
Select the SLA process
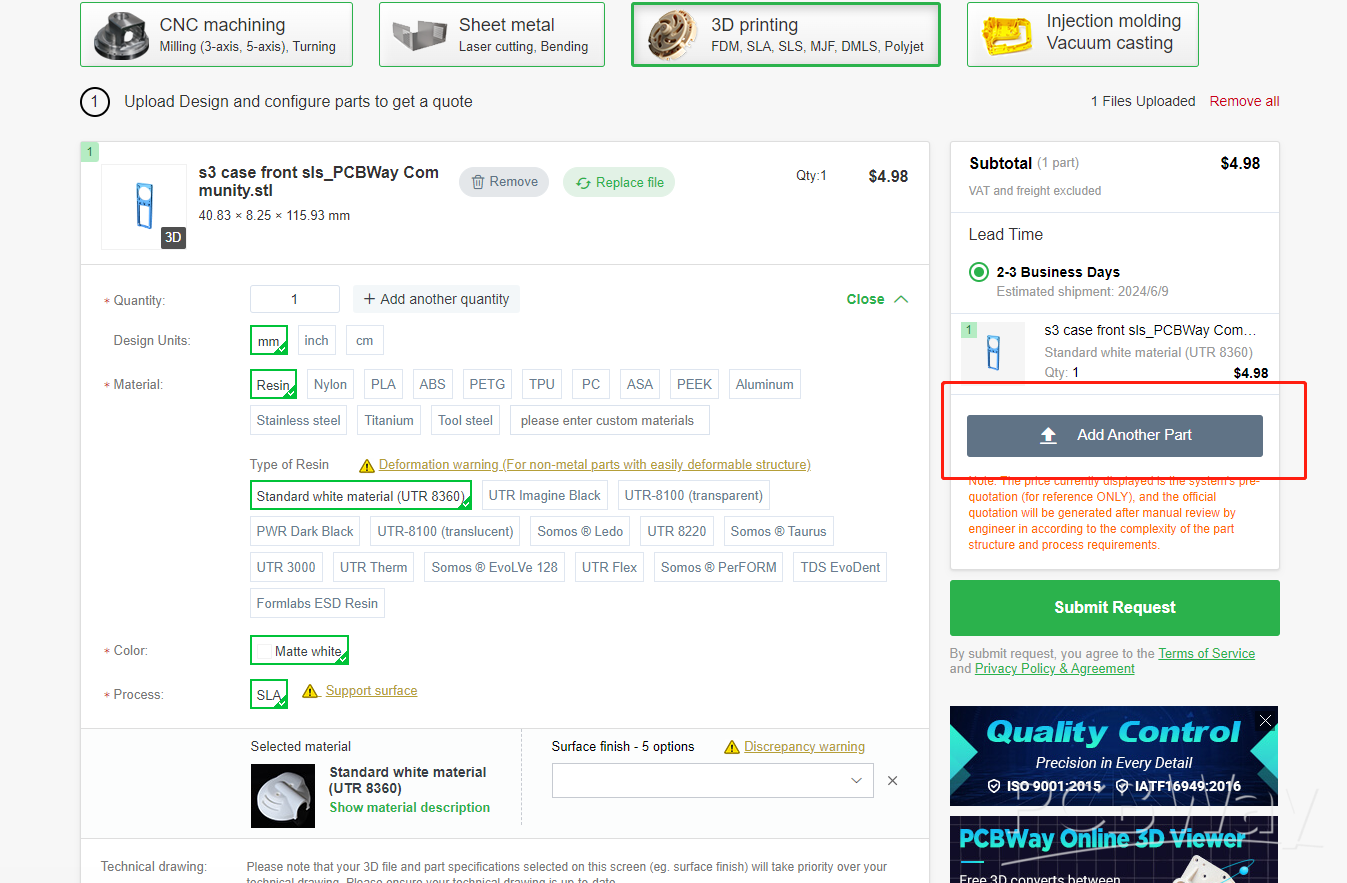[x=269, y=695]
